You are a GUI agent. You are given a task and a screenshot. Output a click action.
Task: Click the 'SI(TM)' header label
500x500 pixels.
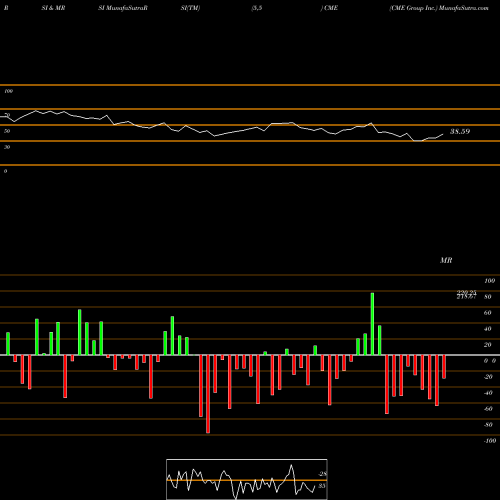pos(190,8)
